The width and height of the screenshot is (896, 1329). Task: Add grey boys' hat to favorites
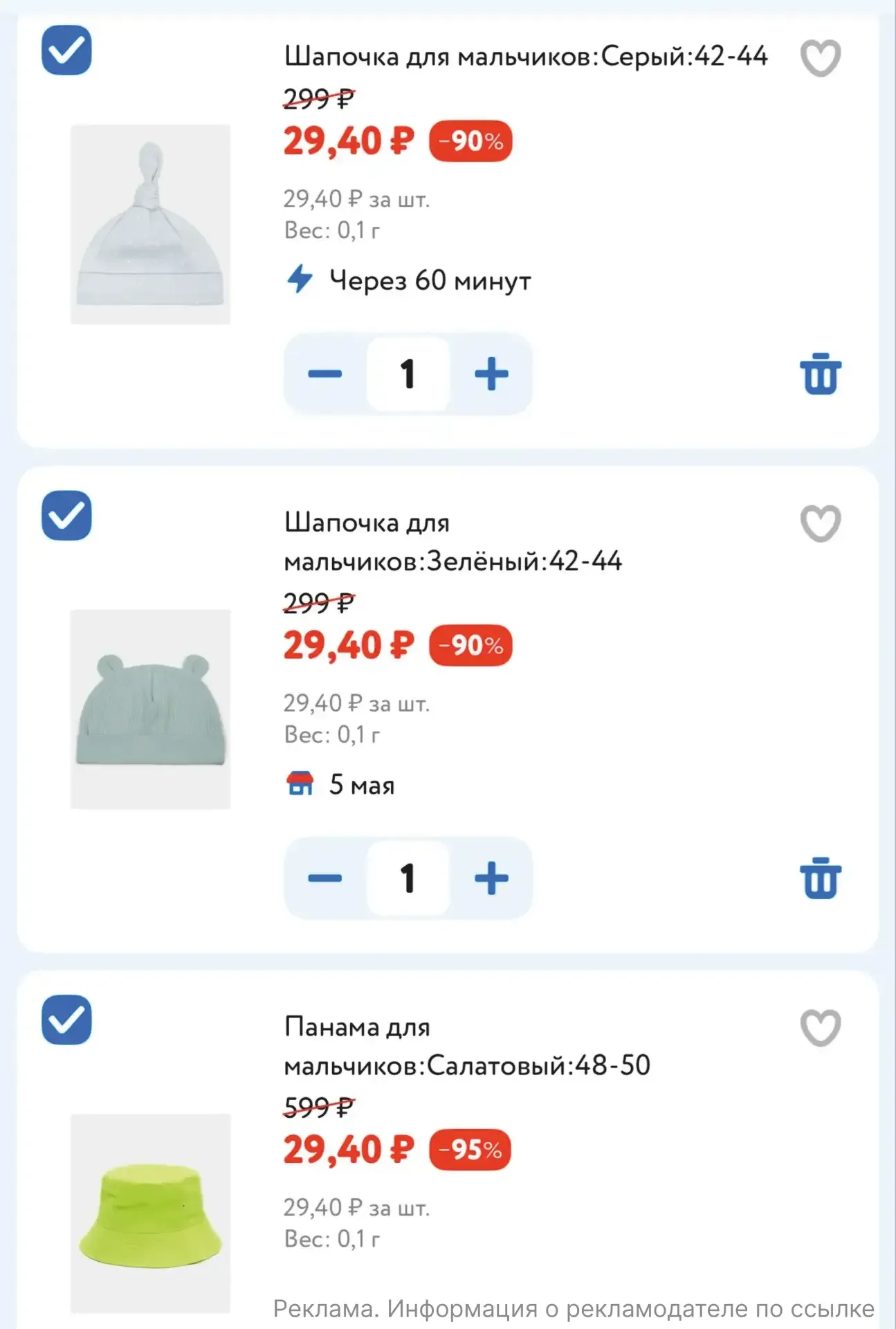tap(820, 58)
